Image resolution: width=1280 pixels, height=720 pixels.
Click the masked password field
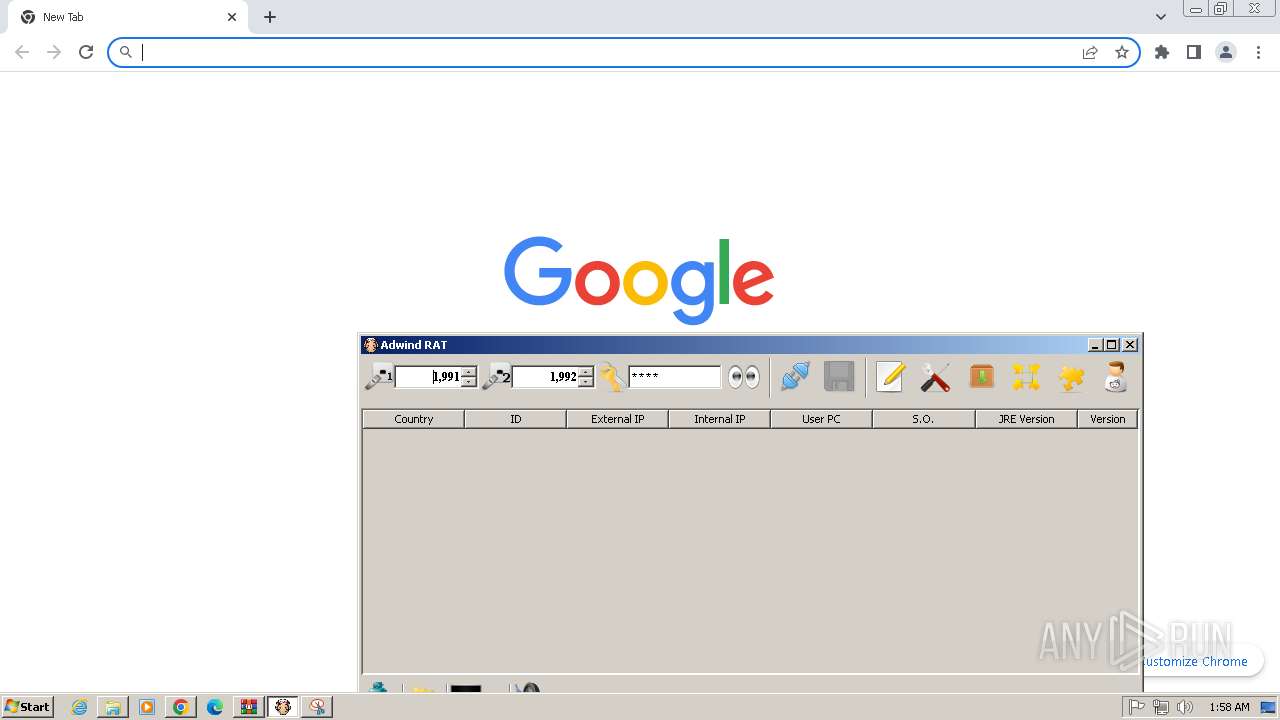(x=674, y=377)
